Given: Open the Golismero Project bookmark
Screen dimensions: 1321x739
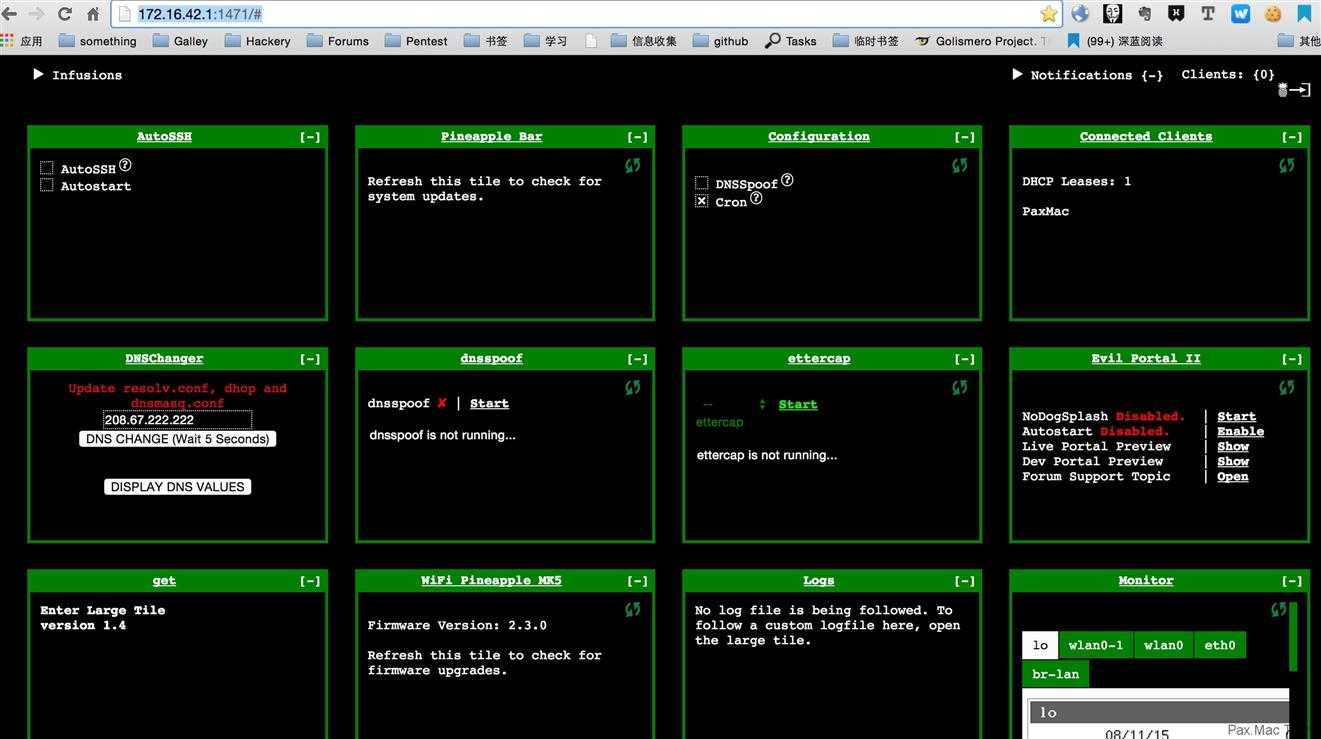Looking at the screenshot, I should pos(982,41).
